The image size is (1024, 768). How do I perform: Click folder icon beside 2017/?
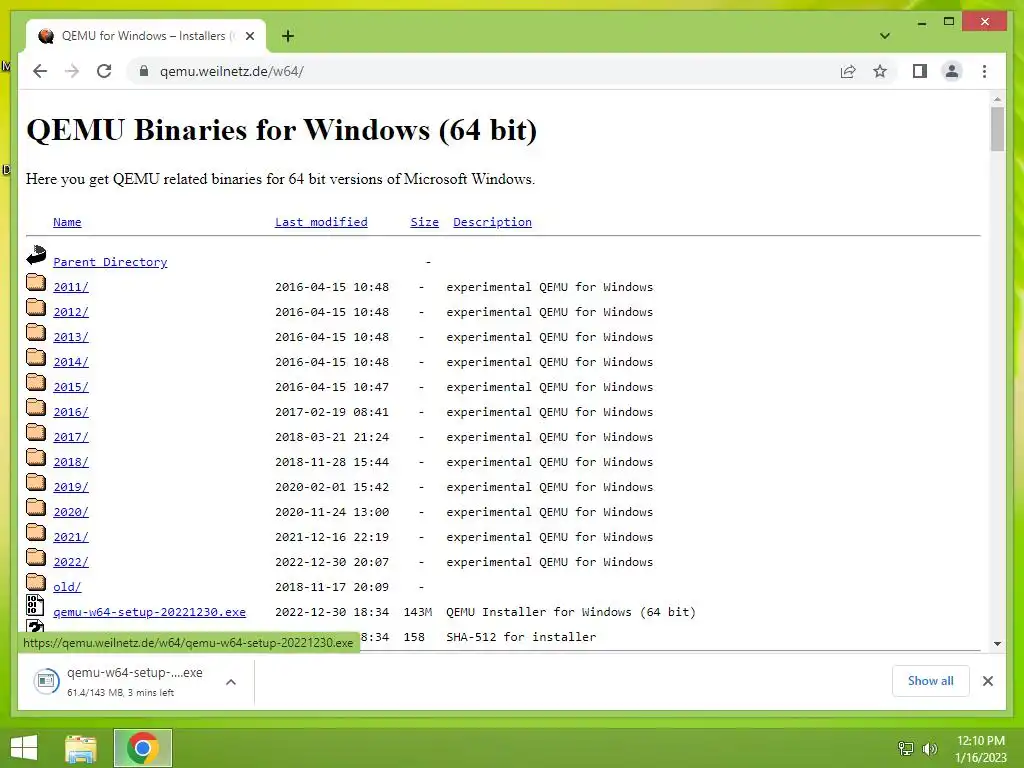click(x=36, y=432)
